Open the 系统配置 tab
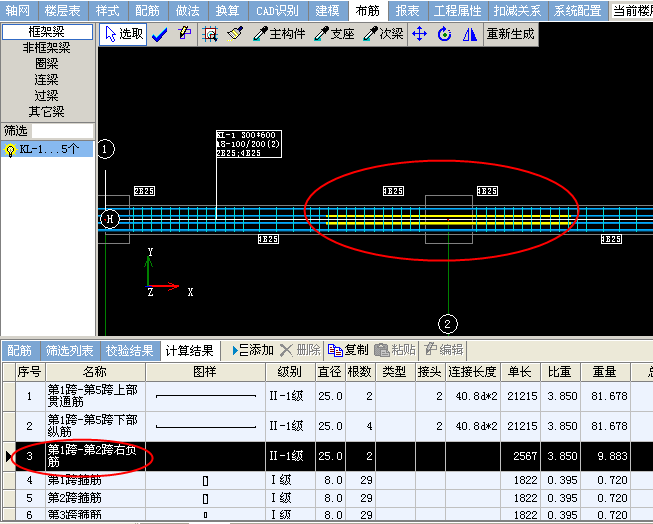The height and width of the screenshot is (524, 653). (x=577, y=10)
